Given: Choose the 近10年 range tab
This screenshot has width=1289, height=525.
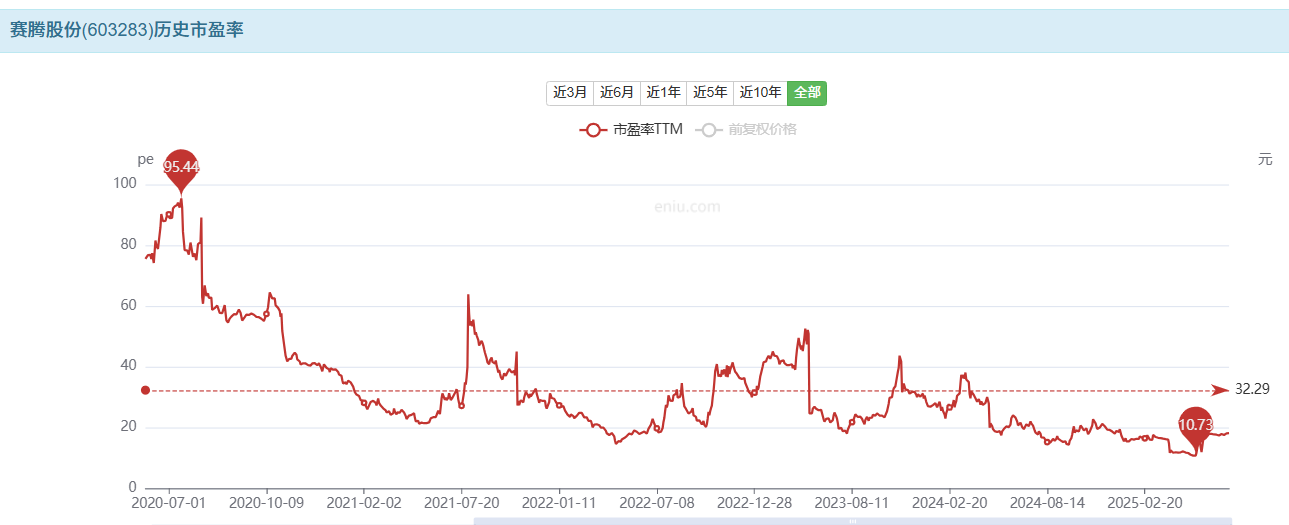Looking at the screenshot, I should (760, 93).
